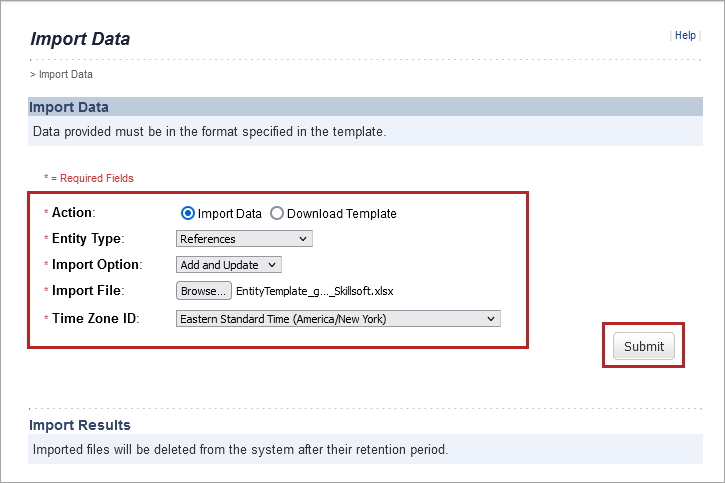Screen dimensions: 725x483
Task: Click the Submit button
Action: coord(643,346)
